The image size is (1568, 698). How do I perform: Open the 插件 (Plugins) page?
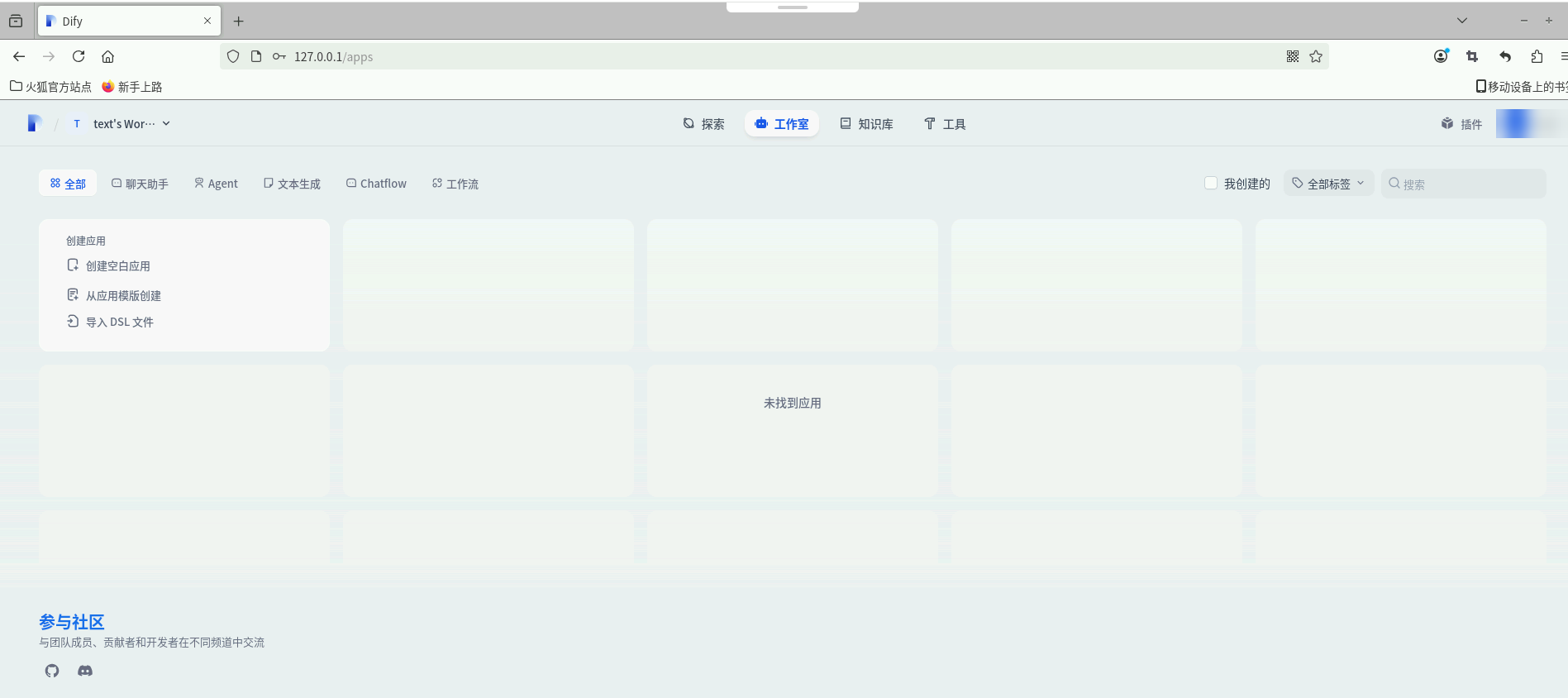(1461, 124)
